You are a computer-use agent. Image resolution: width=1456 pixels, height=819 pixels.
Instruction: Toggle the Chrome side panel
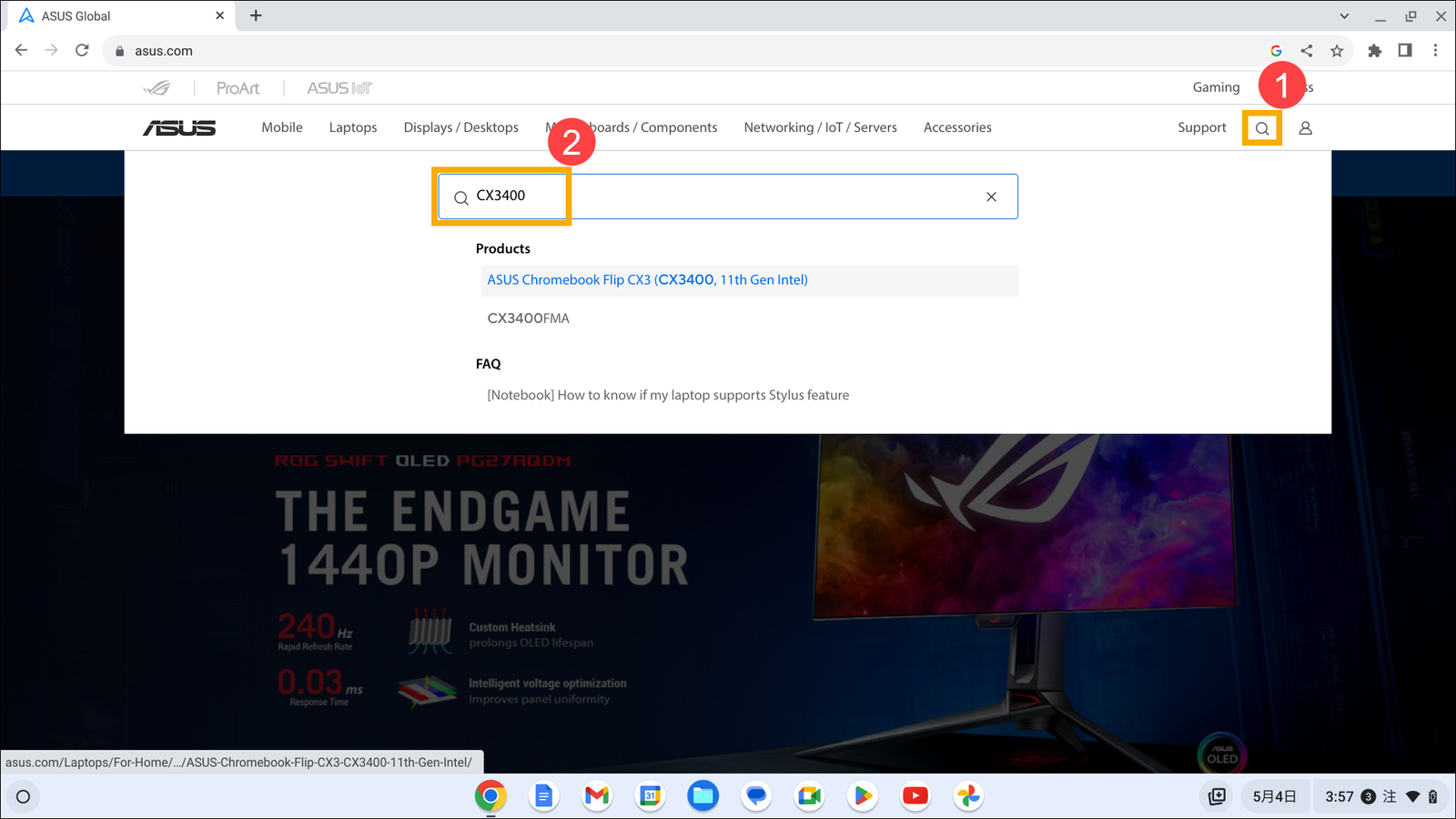pos(1405,51)
